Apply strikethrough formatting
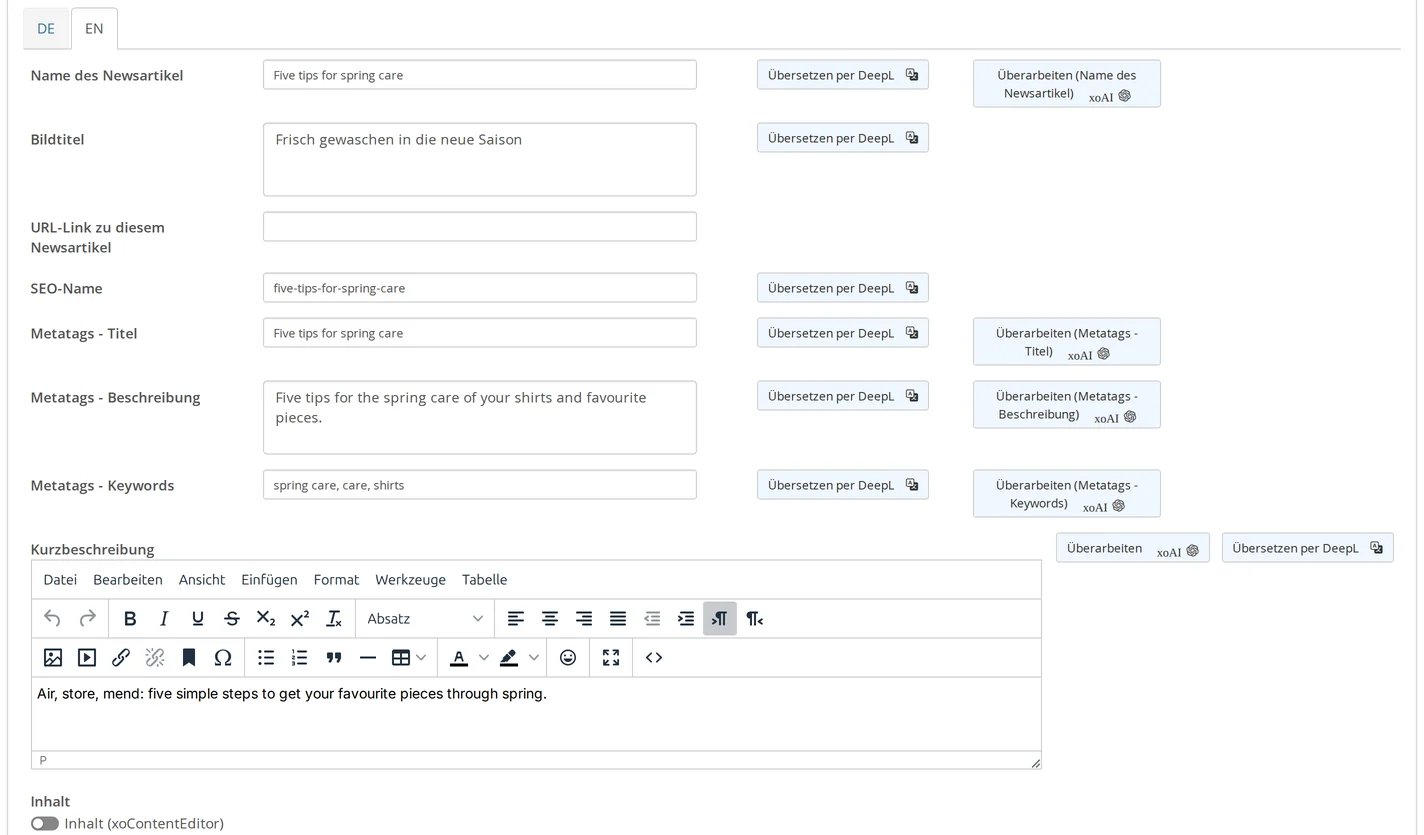 pos(232,619)
